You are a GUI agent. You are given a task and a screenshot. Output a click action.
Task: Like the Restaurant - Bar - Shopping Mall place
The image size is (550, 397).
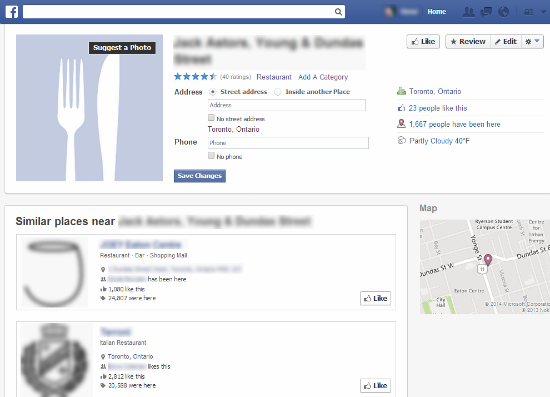pyautogui.click(x=375, y=298)
